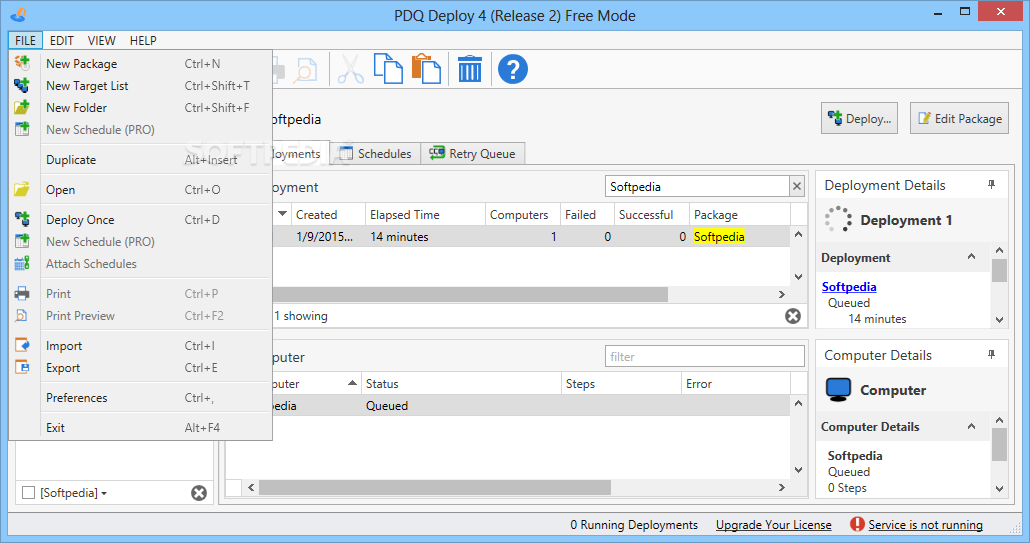1030x543 pixels.
Task: Open the FILE menu
Action: tap(26, 41)
